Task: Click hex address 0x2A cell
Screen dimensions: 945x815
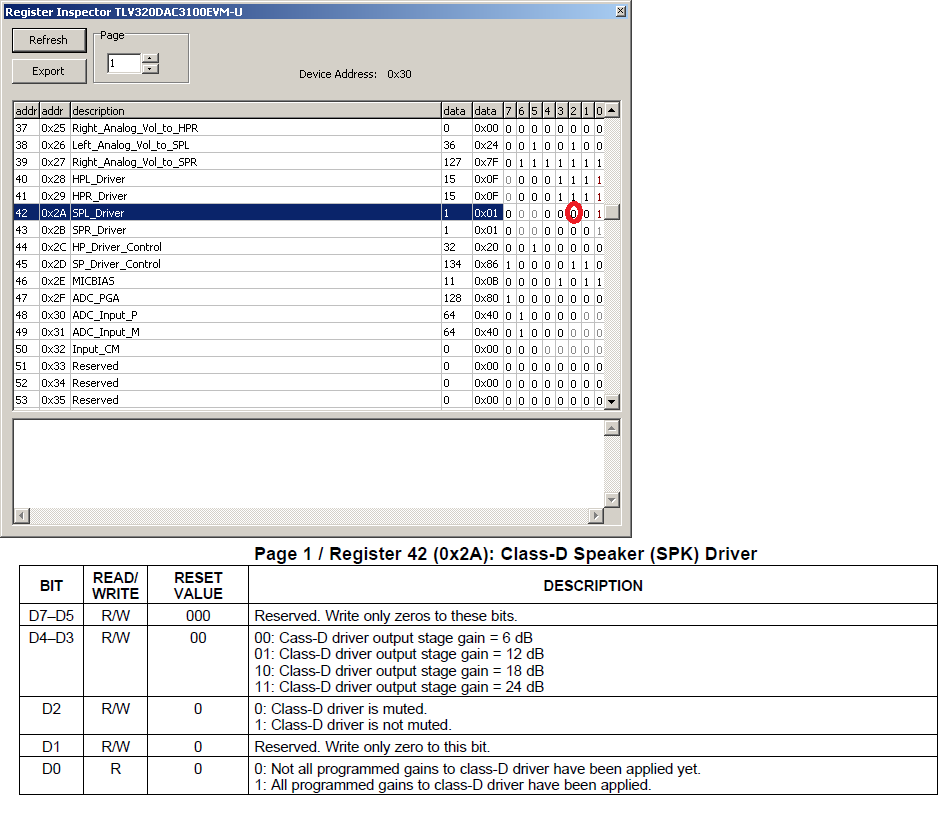Action: [54, 213]
